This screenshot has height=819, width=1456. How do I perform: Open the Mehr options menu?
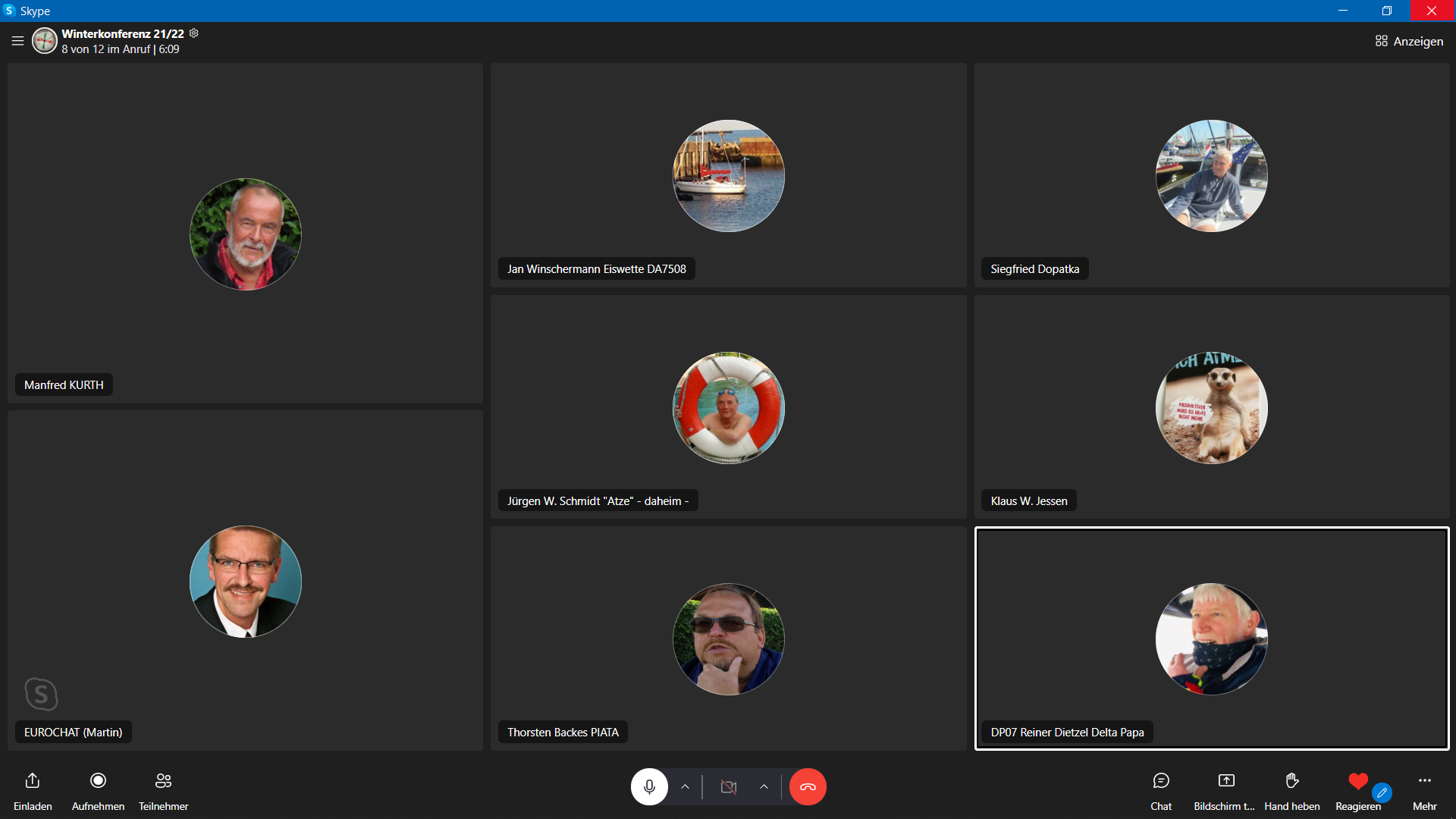pyautogui.click(x=1424, y=781)
